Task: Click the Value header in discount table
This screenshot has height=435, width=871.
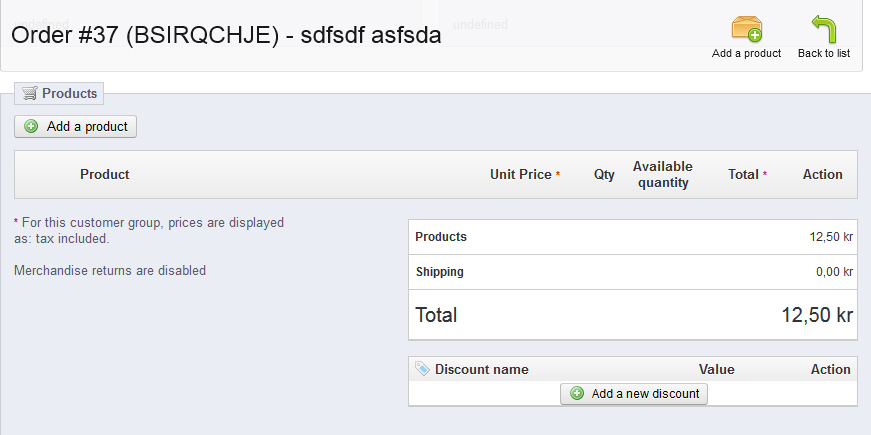Action: coord(716,369)
